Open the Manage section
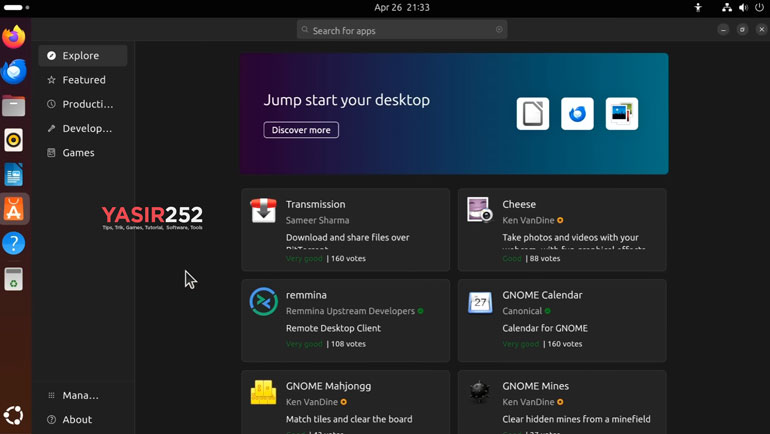The height and width of the screenshot is (434, 770). point(82,395)
